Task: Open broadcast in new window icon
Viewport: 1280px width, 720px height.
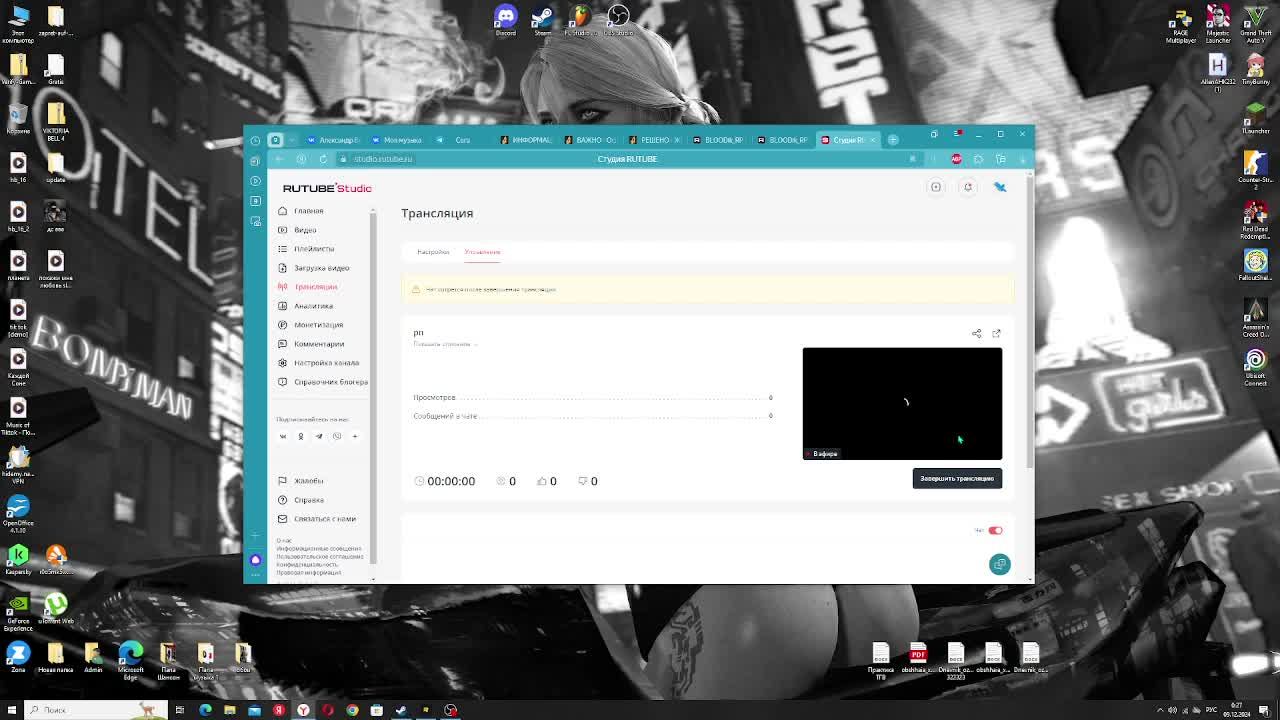Action: tap(996, 334)
